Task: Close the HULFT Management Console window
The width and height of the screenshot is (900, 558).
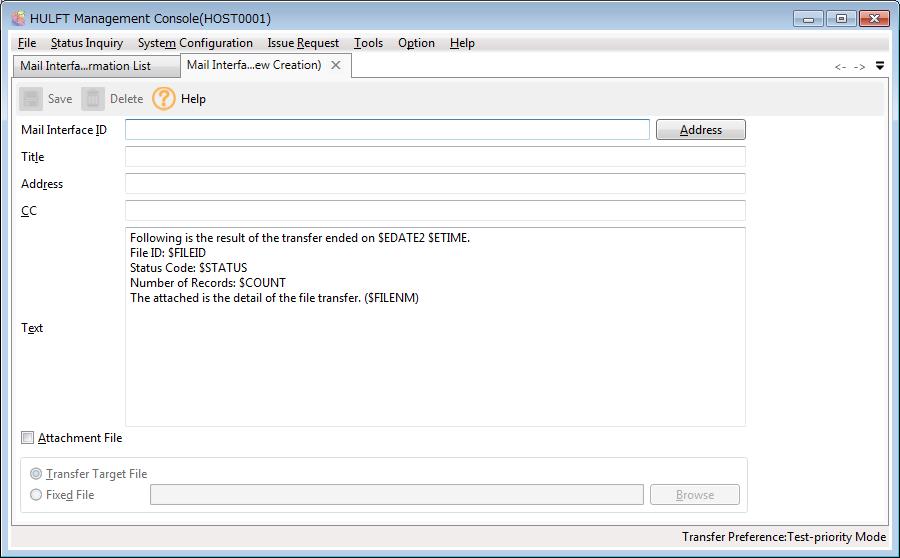Action: (x=874, y=19)
